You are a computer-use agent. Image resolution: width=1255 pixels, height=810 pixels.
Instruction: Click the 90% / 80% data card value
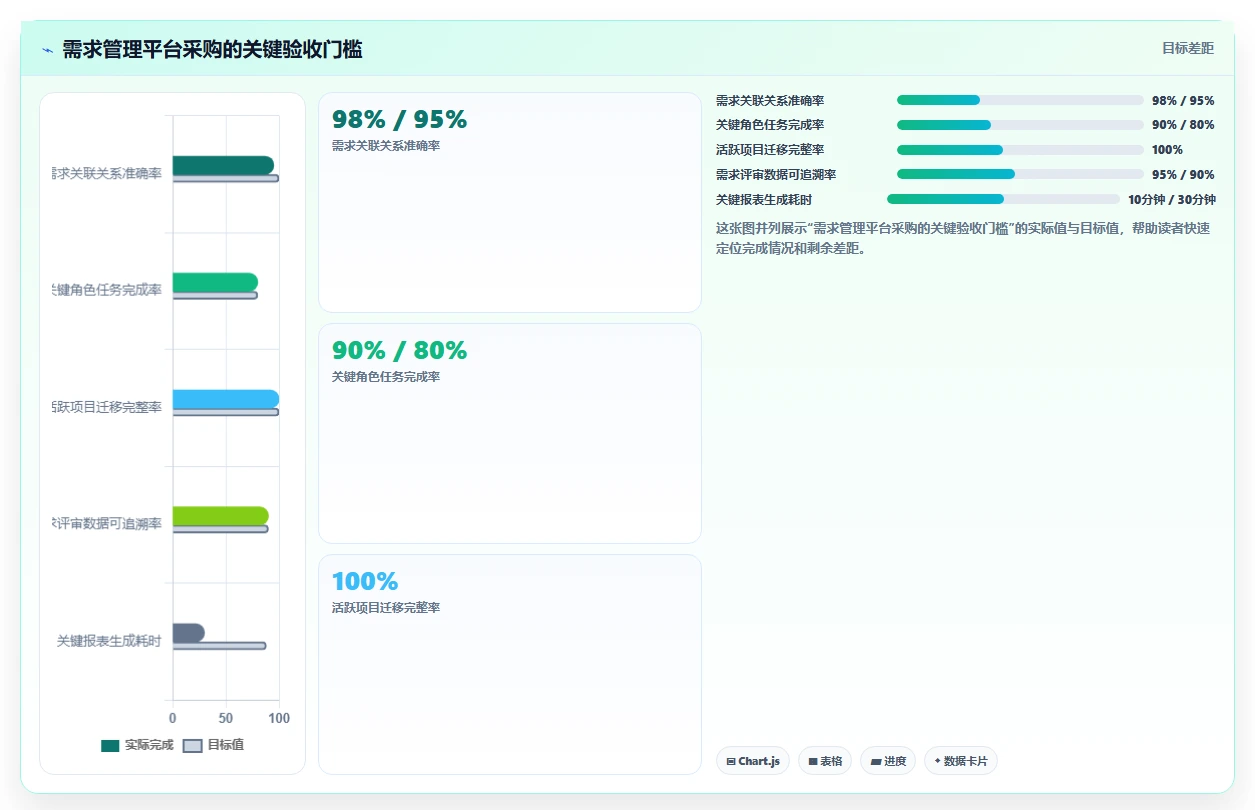[399, 351]
